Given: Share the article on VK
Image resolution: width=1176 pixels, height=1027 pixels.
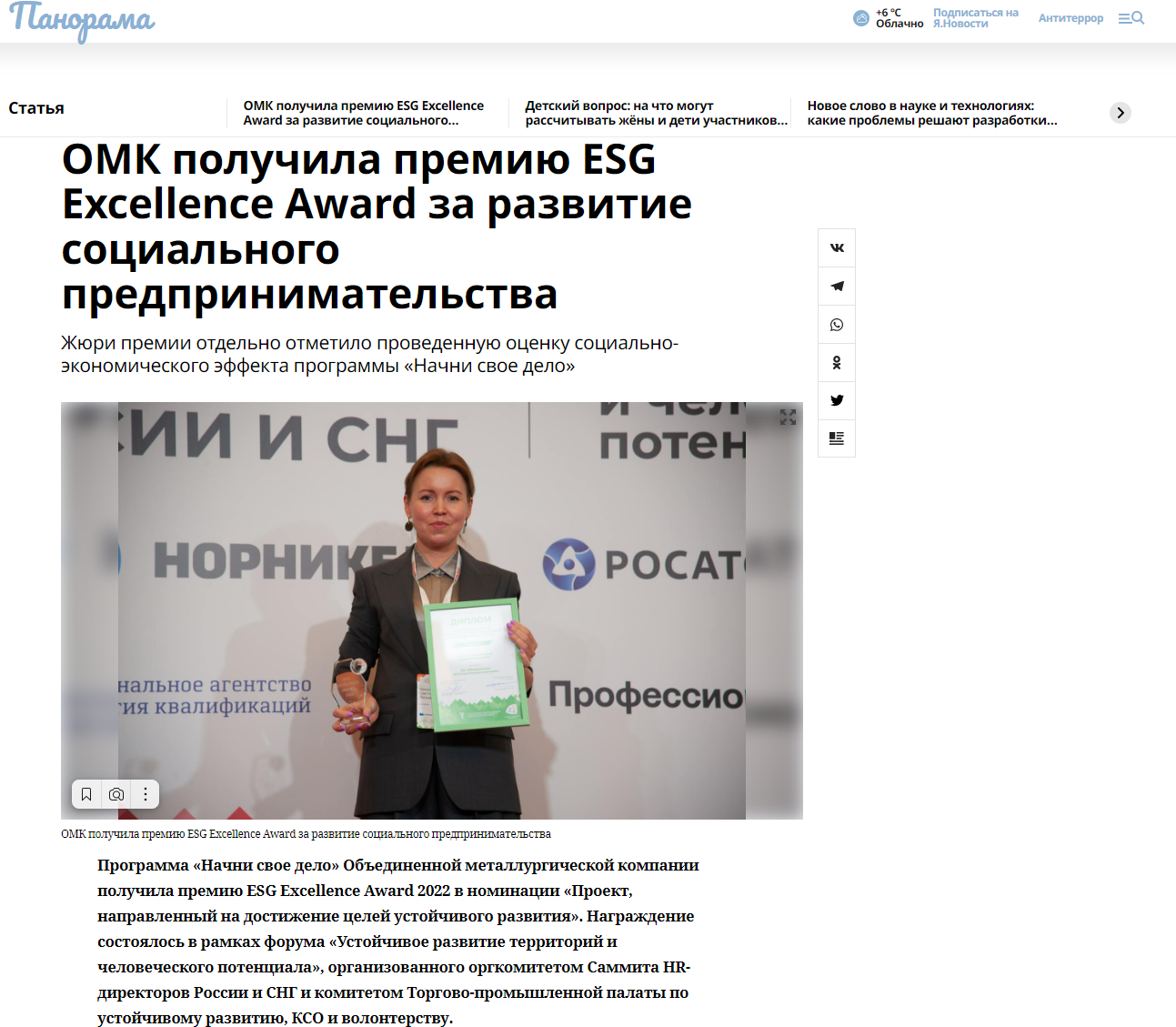Looking at the screenshot, I should (837, 247).
